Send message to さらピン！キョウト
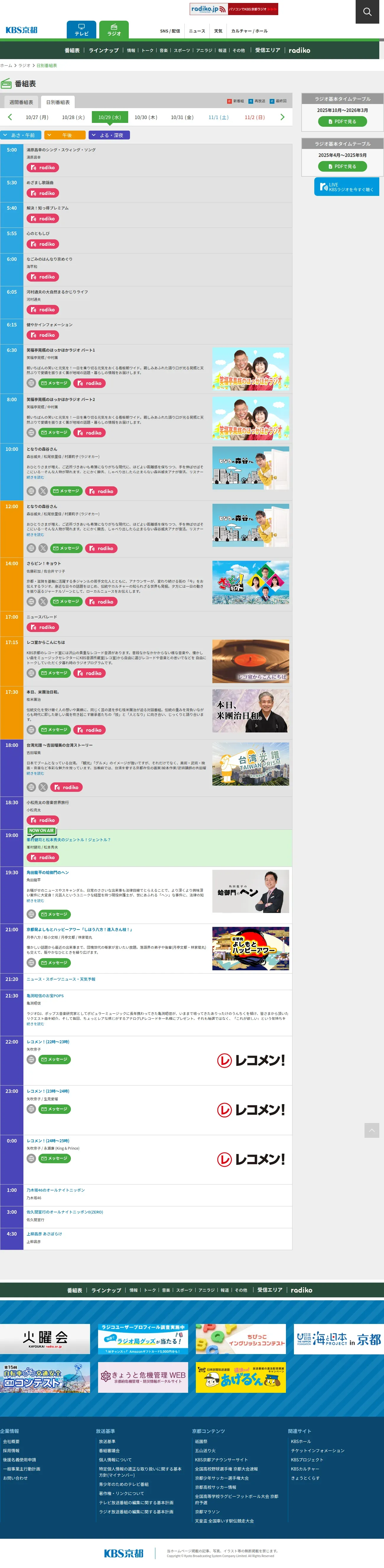The width and height of the screenshot is (384, 1568). click(x=66, y=601)
